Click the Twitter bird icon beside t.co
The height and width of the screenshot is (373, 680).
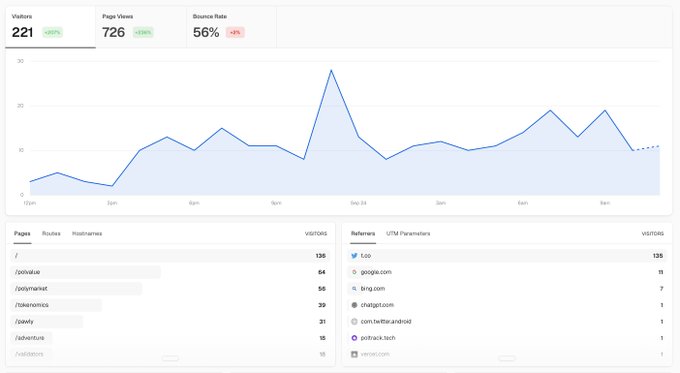[354, 256]
